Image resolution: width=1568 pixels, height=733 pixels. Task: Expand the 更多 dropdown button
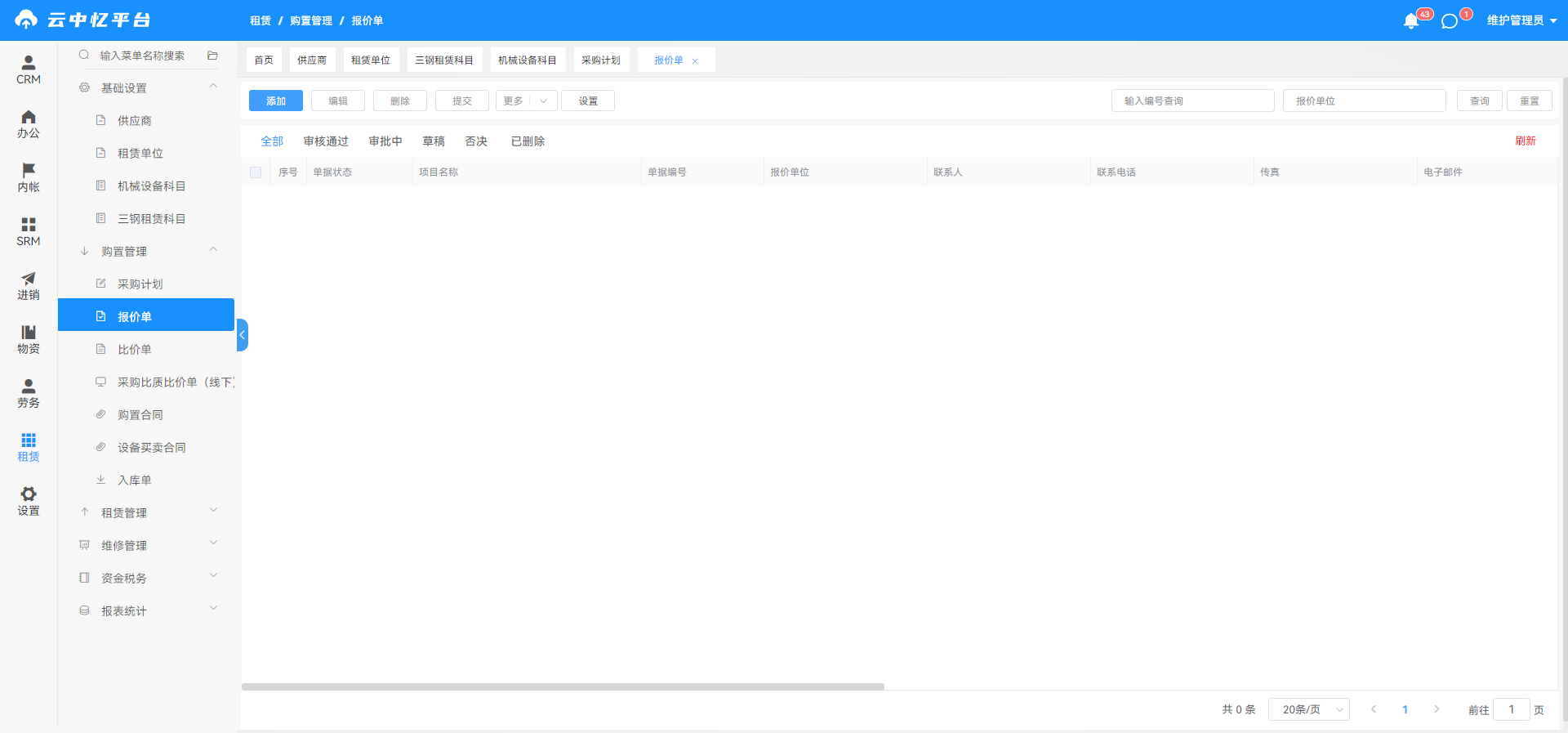pyautogui.click(x=527, y=101)
